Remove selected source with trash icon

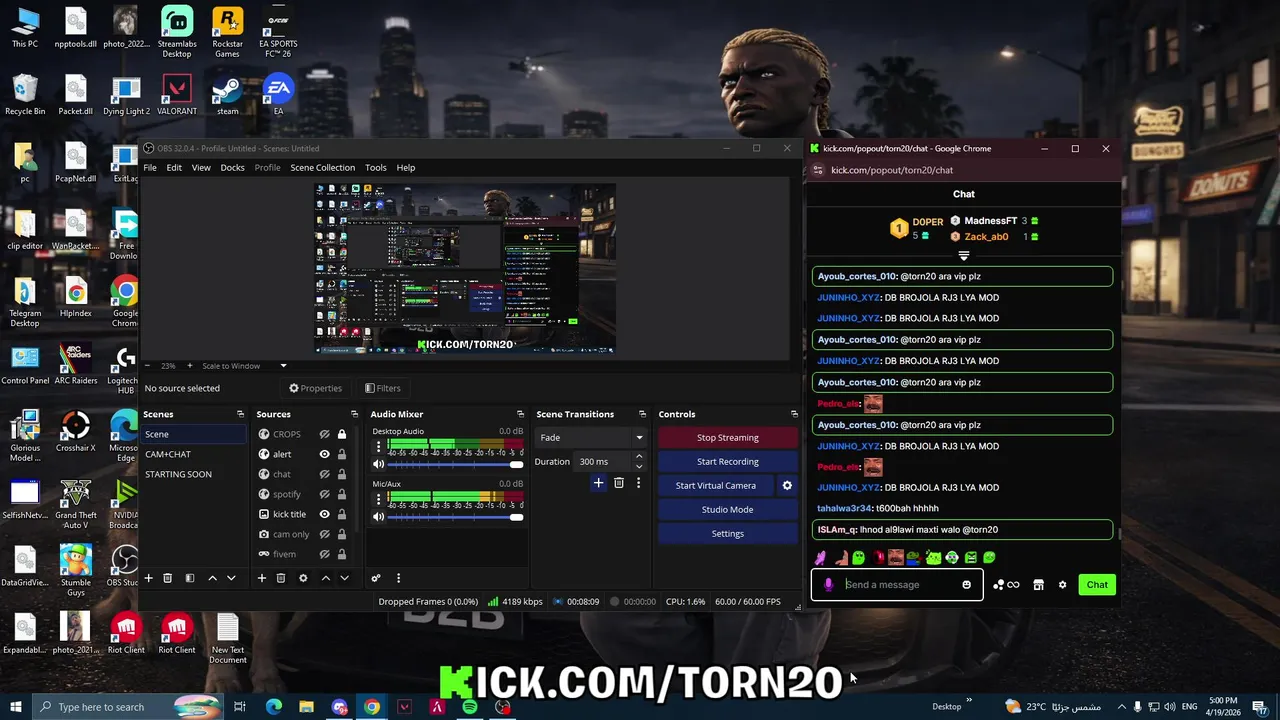click(281, 578)
